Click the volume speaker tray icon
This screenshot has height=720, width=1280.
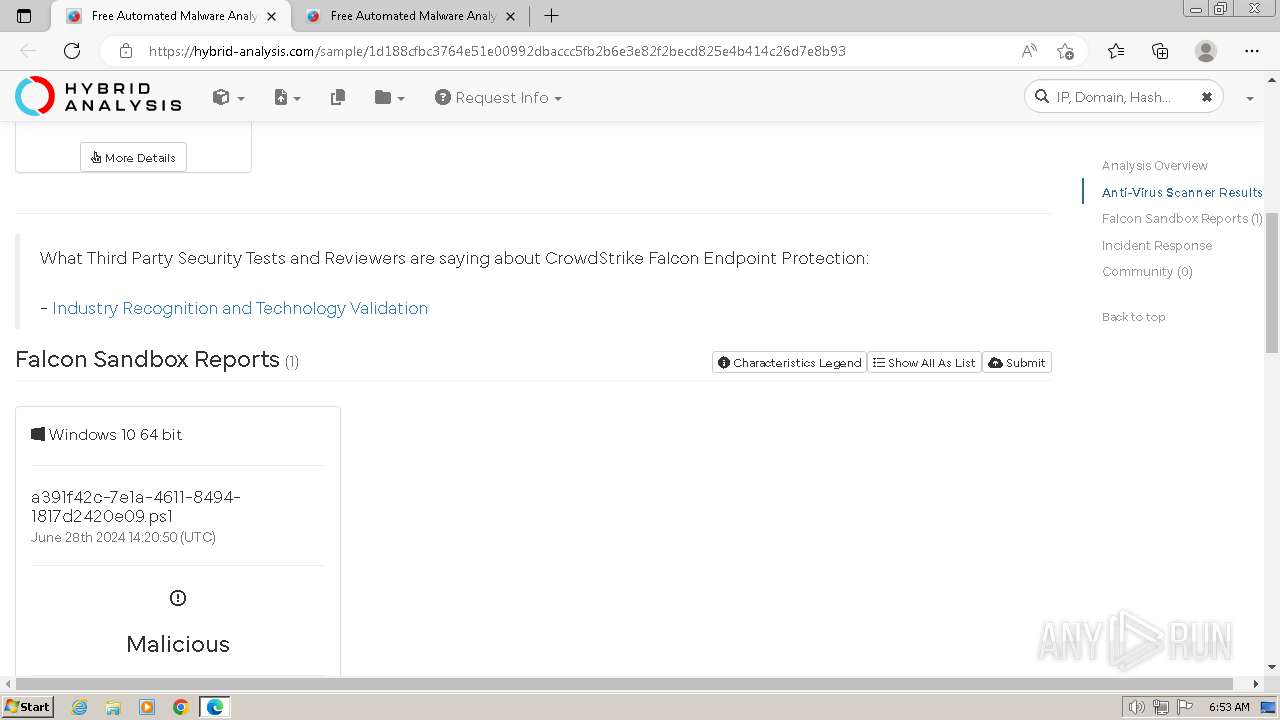(x=1137, y=707)
